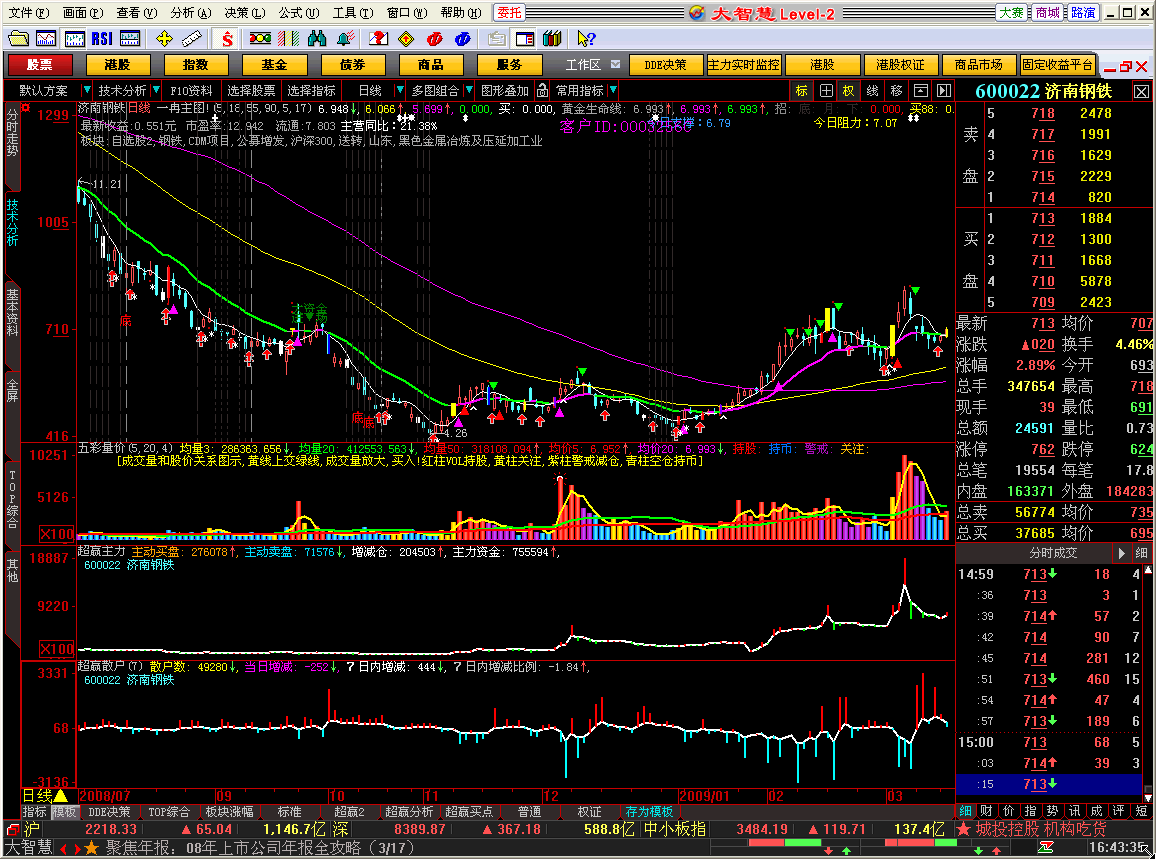Click the grid plus icon above chart
The image size is (1156, 859).
[x=826, y=91]
